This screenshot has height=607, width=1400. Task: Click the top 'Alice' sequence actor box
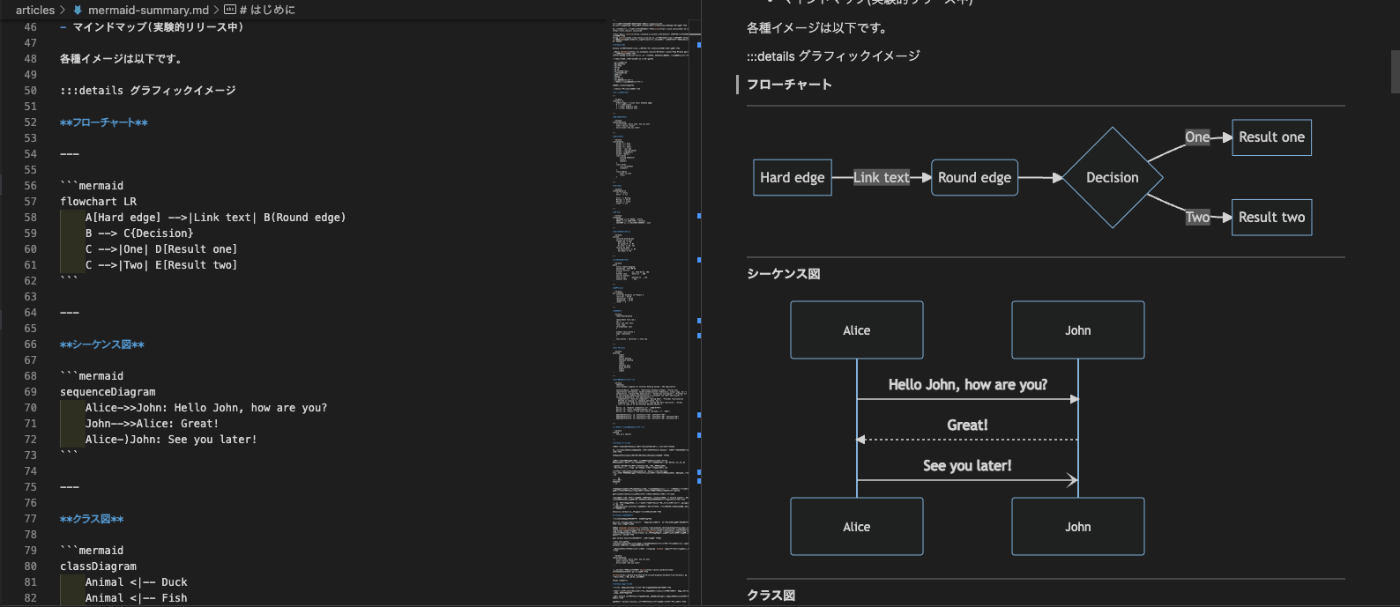click(x=856, y=330)
